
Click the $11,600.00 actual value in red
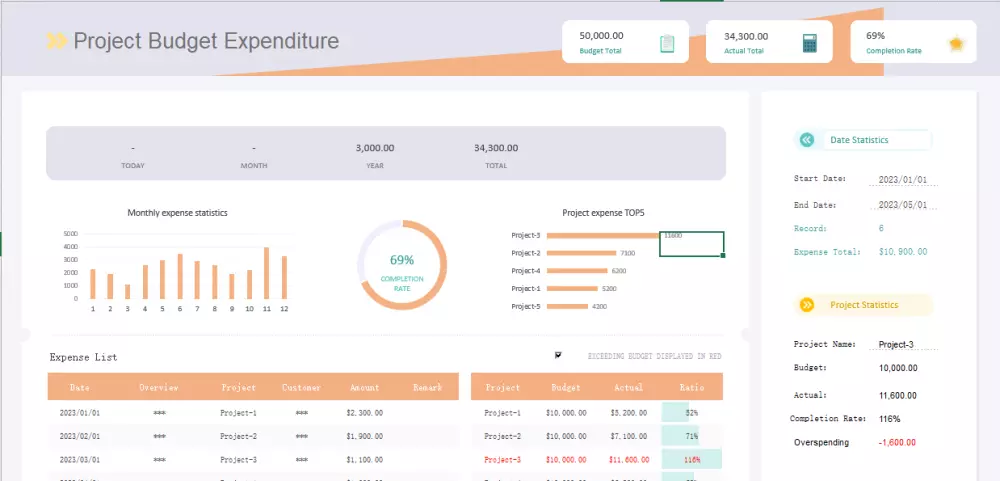tap(628, 459)
